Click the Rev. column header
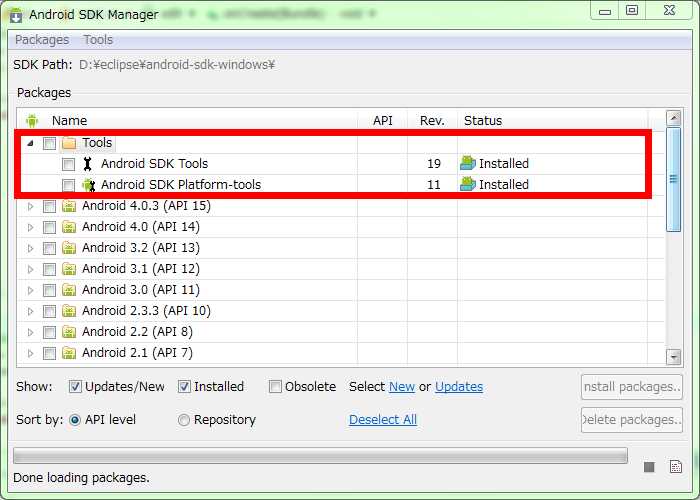The width and height of the screenshot is (700, 500). [x=432, y=121]
